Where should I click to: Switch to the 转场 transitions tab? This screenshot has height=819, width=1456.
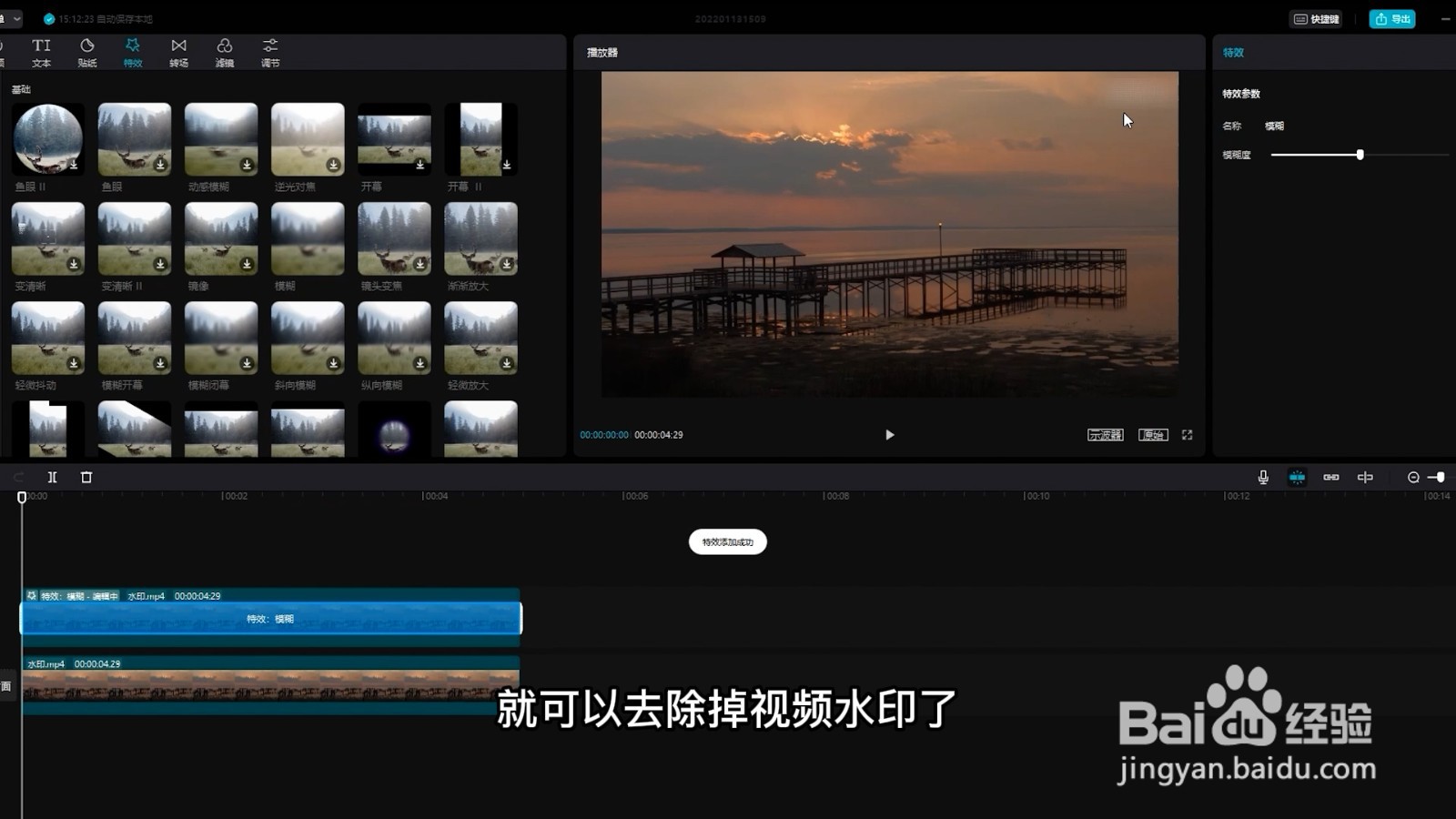click(178, 52)
